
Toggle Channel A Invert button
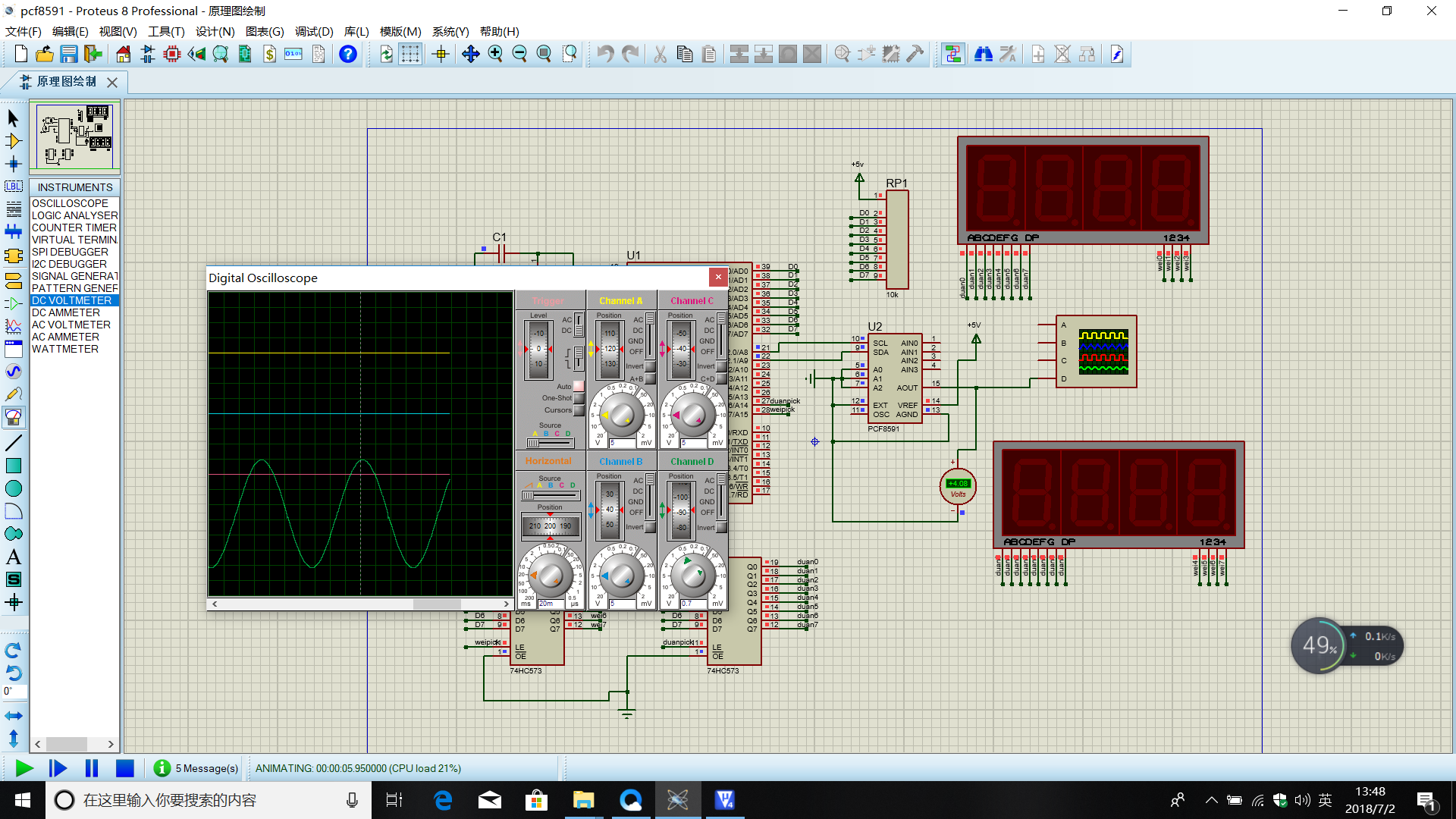[x=650, y=366]
